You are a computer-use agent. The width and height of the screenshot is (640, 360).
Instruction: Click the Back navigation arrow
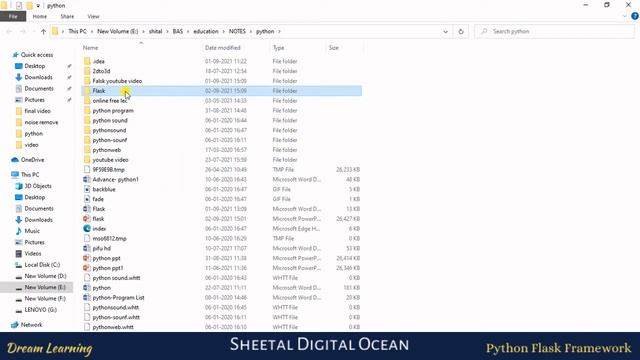click(9, 31)
